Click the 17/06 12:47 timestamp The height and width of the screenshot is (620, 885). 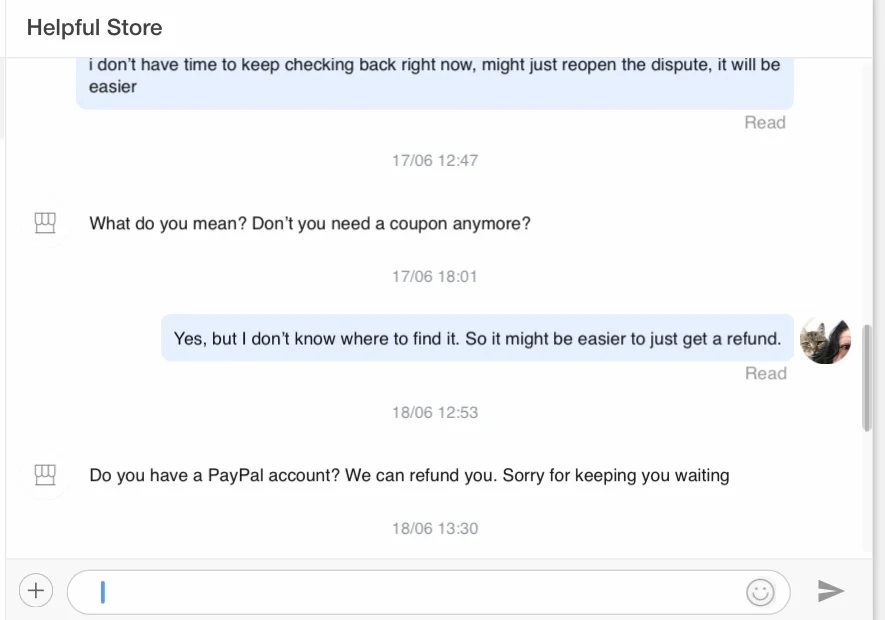(435, 160)
